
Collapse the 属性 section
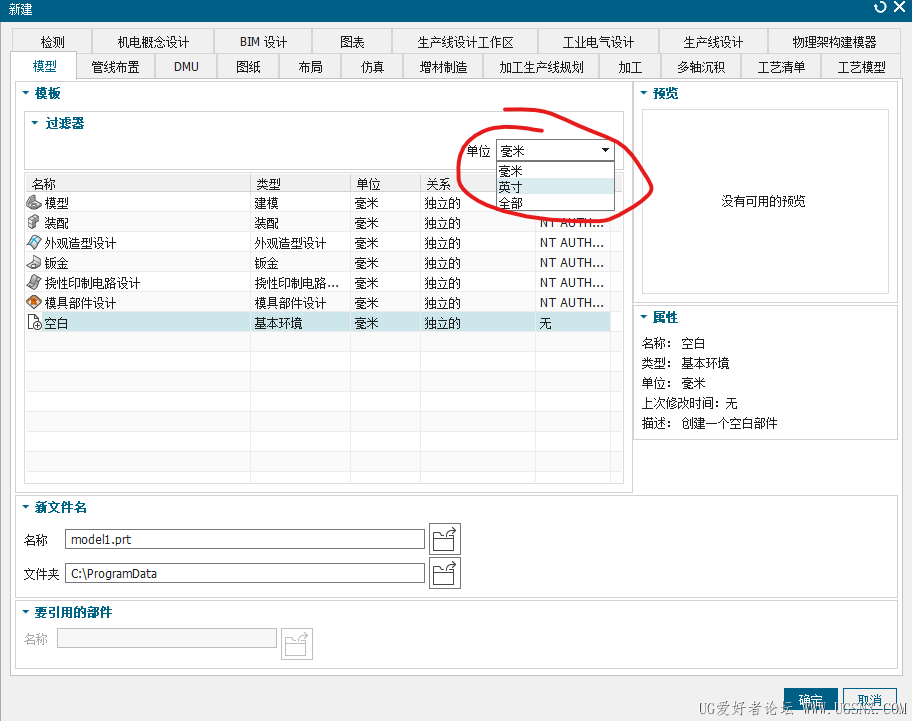tap(644, 317)
